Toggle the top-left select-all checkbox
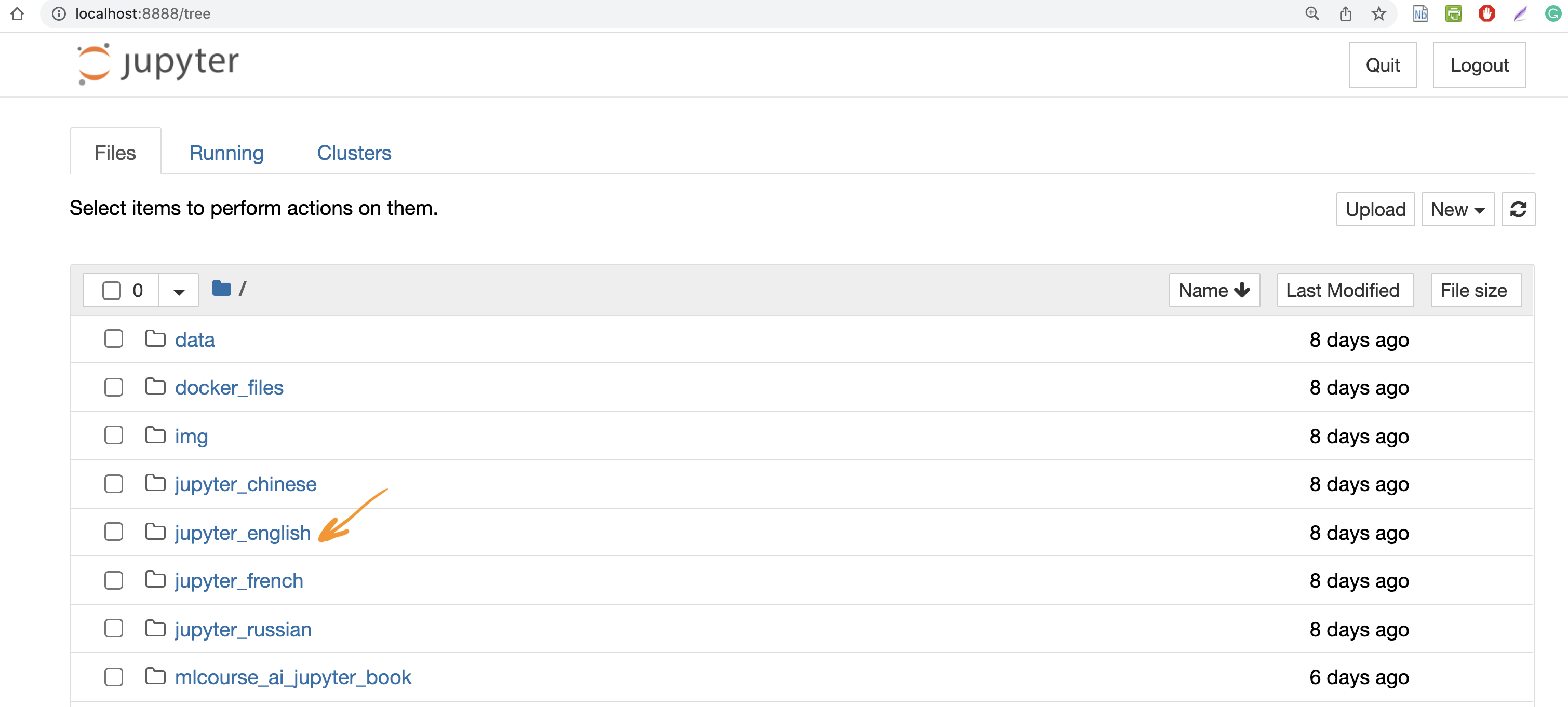Viewport: 1568px width, 707px height. [x=111, y=289]
